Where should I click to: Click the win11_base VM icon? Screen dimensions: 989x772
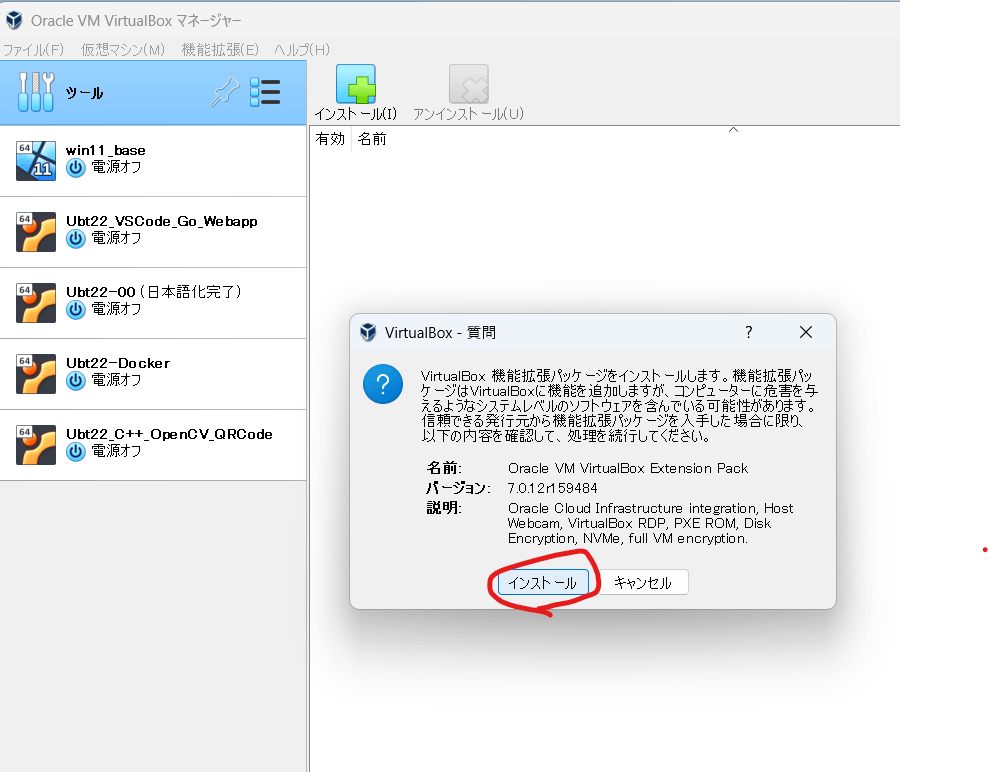point(36,161)
